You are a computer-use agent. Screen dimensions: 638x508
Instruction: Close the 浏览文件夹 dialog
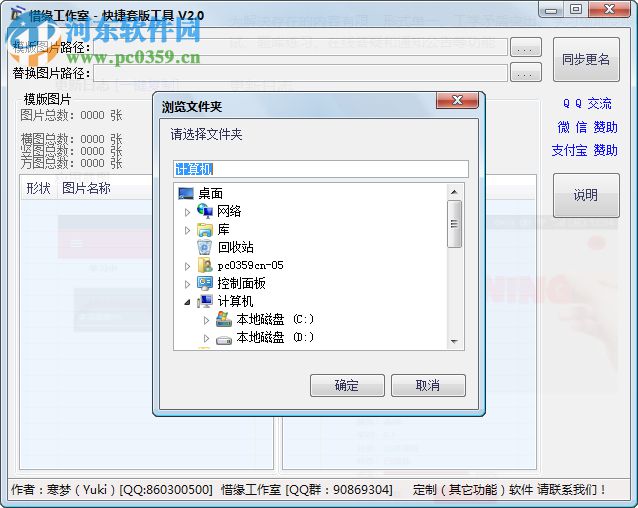pos(457,100)
